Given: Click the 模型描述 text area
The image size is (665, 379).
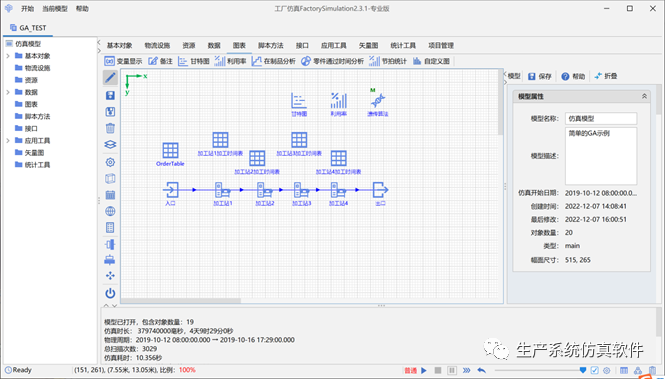Looking at the screenshot, I should tap(601, 156).
